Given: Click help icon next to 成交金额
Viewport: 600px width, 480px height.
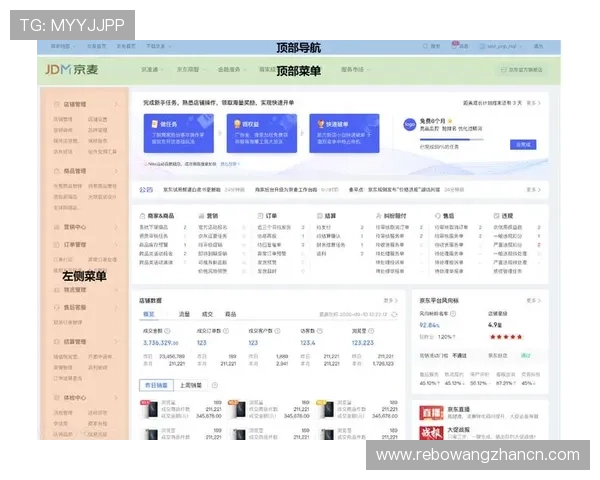Looking at the screenshot, I should tap(167, 331).
